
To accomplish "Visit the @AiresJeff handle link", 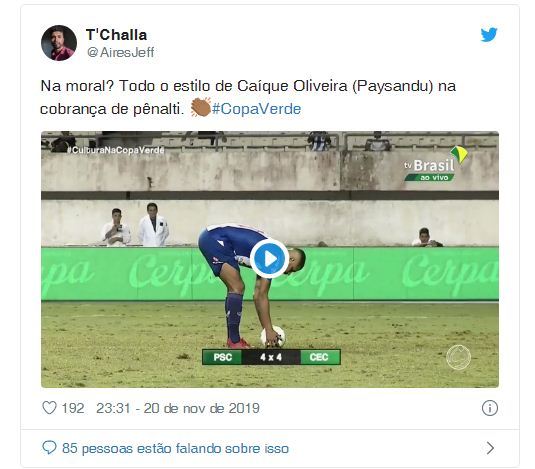I will point(121,52).
